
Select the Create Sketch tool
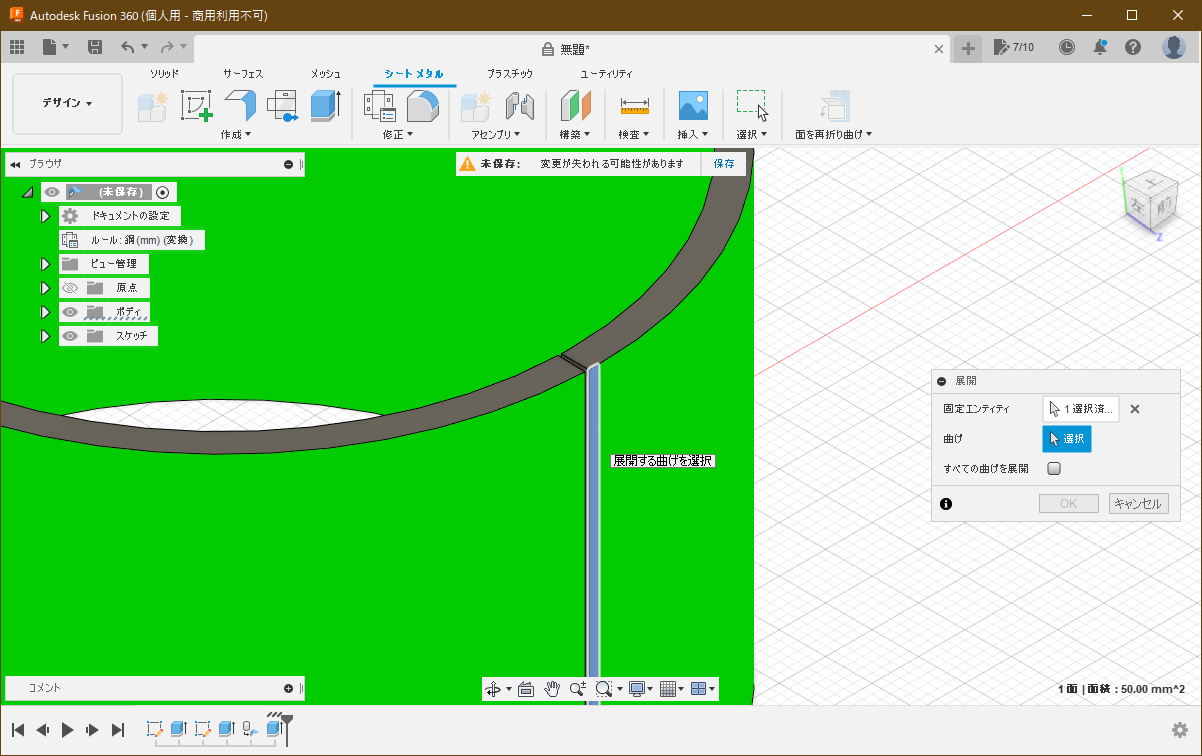(196, 106)
